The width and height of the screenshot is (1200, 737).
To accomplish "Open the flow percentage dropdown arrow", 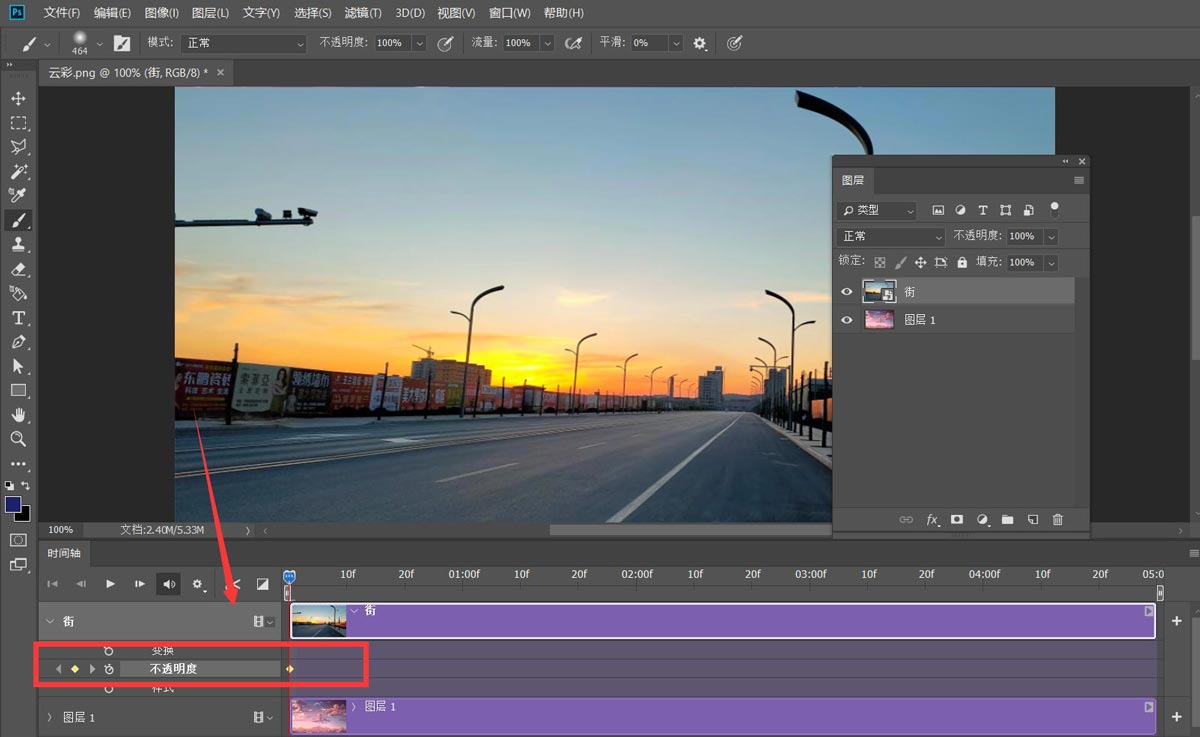I will [546, 43].
